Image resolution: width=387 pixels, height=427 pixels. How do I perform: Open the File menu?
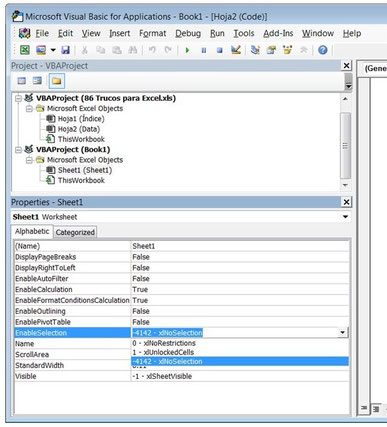(x=42, y=33)
